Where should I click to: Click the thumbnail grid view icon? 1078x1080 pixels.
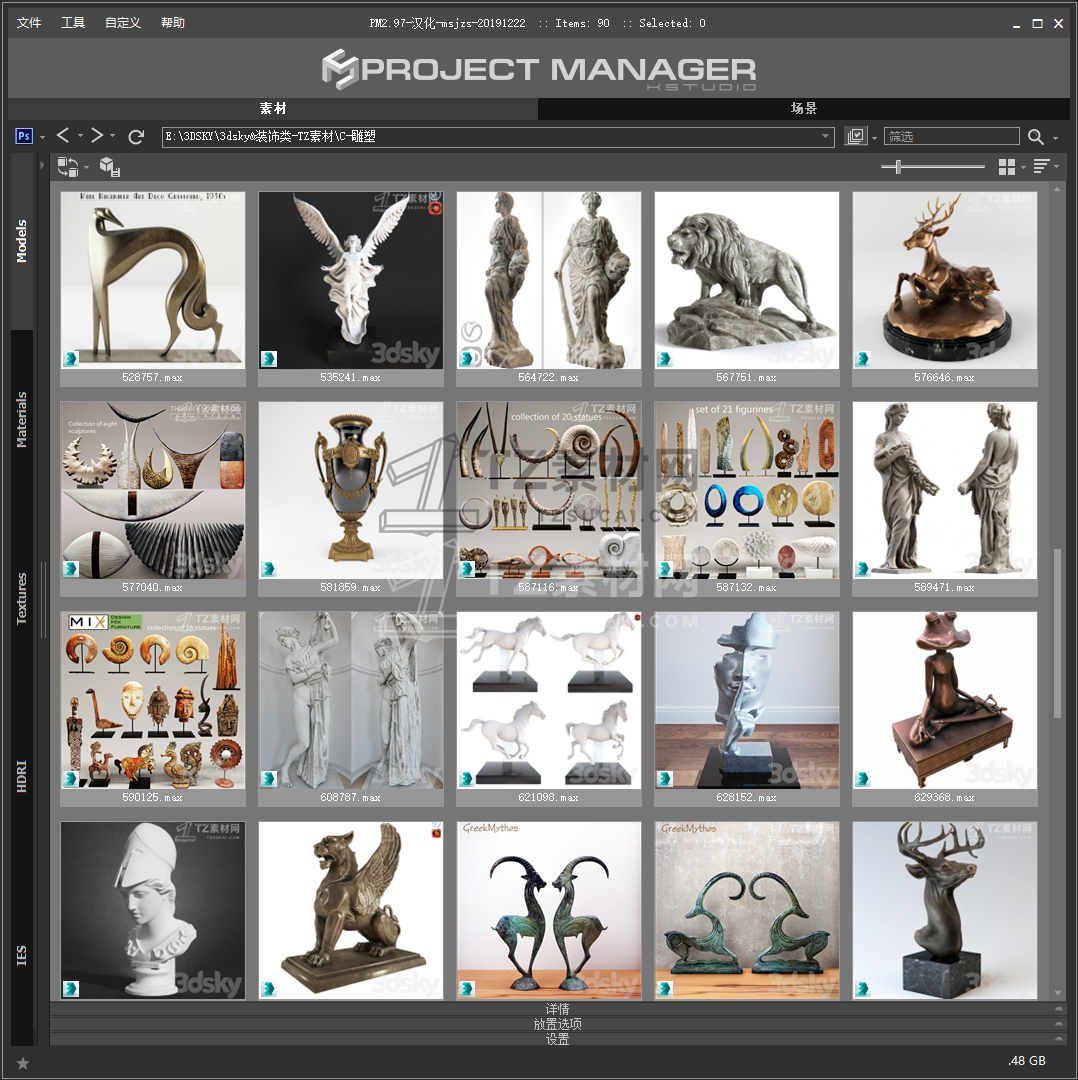click(1007, 167)
